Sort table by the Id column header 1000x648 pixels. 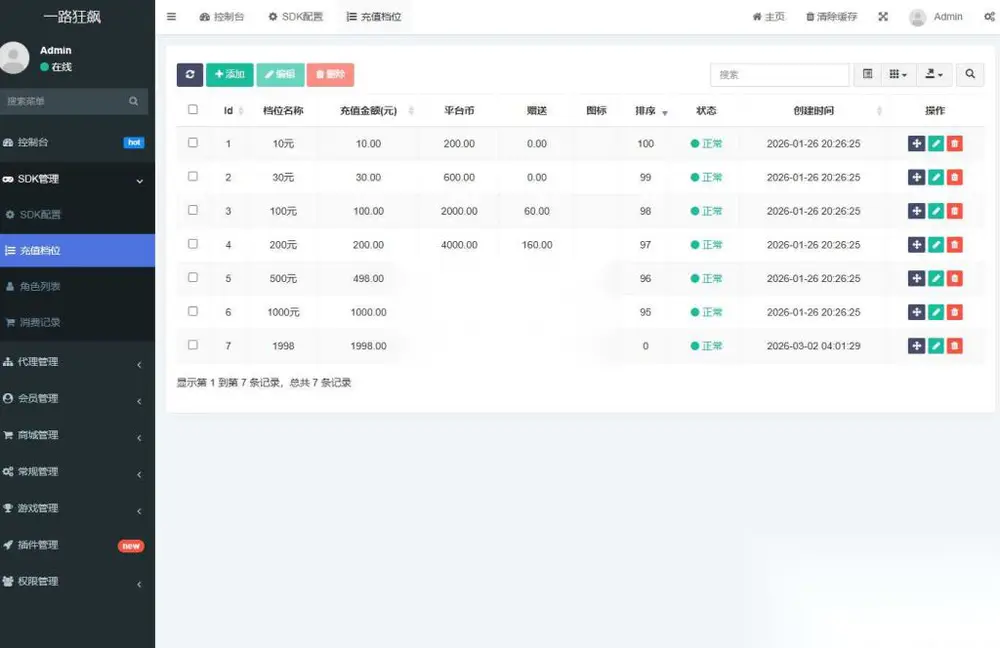coord(228,110)
